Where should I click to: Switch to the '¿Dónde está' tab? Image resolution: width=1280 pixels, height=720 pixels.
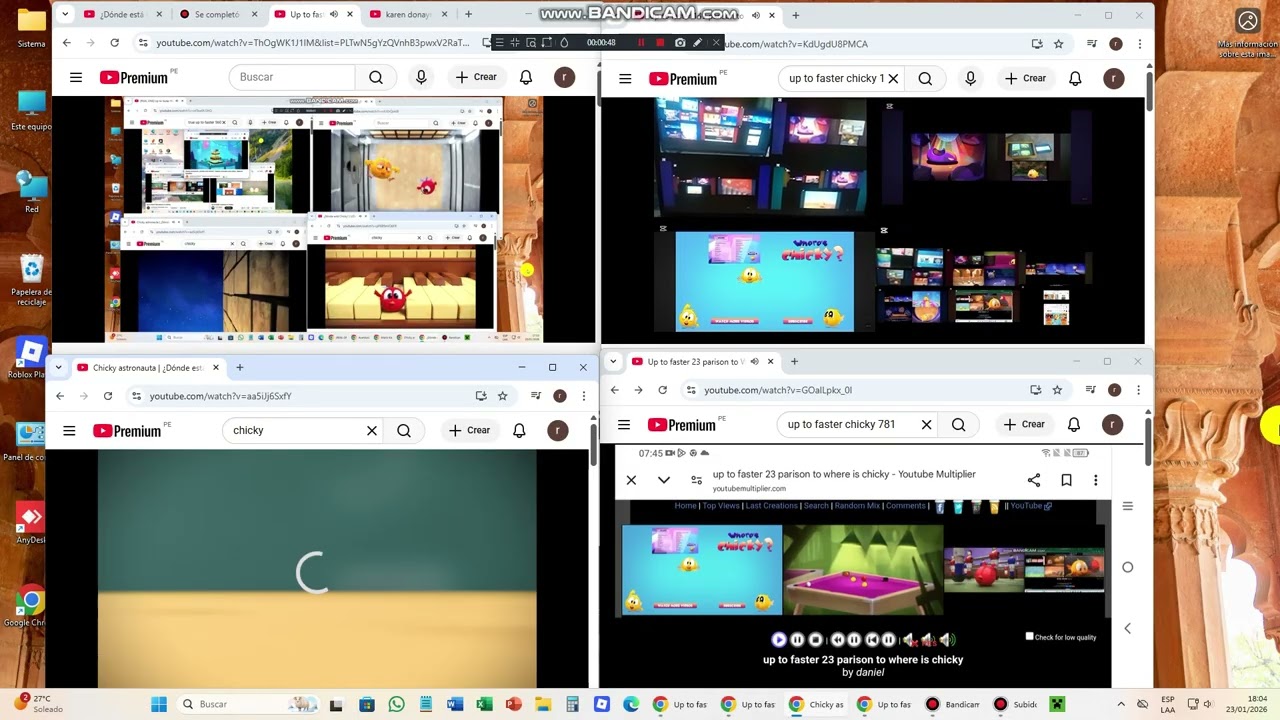point(123,14)
